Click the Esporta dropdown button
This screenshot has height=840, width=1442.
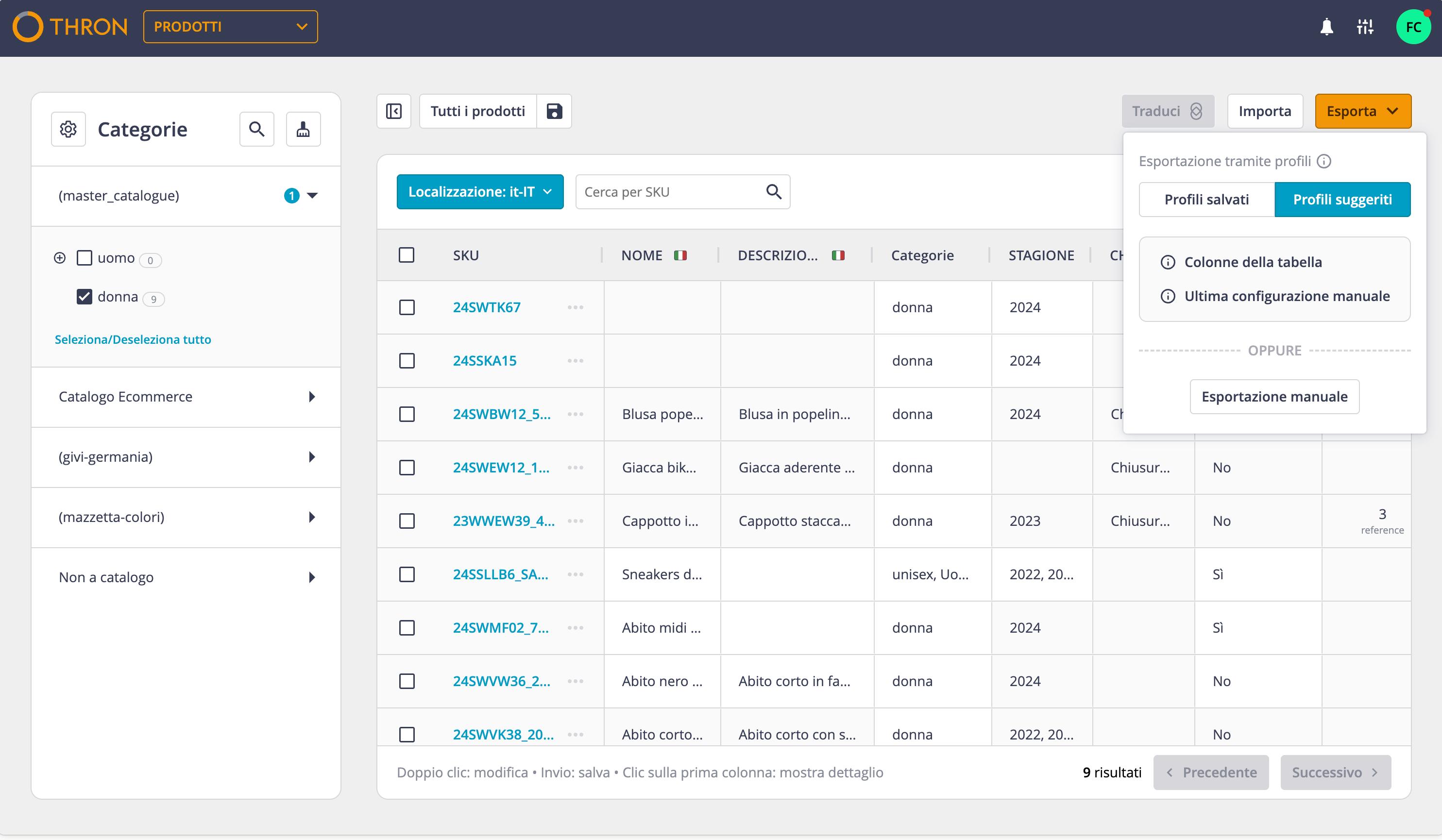click(x=1363, y=111)
